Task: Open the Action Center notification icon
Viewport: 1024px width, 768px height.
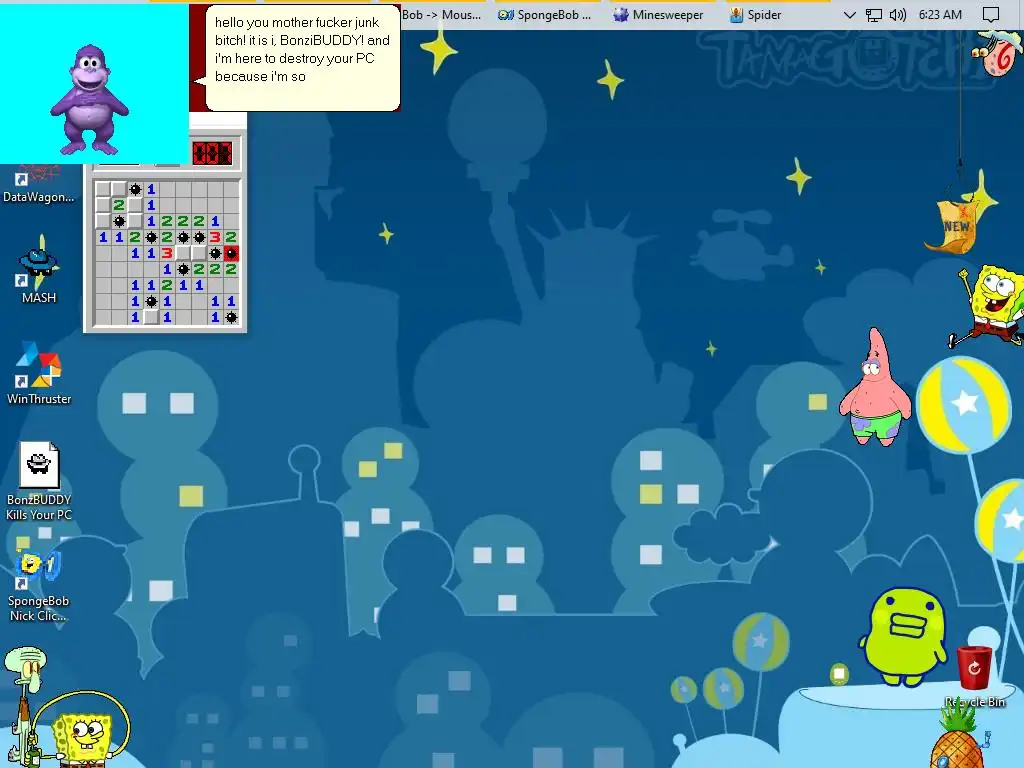Action: pos(991,14)
